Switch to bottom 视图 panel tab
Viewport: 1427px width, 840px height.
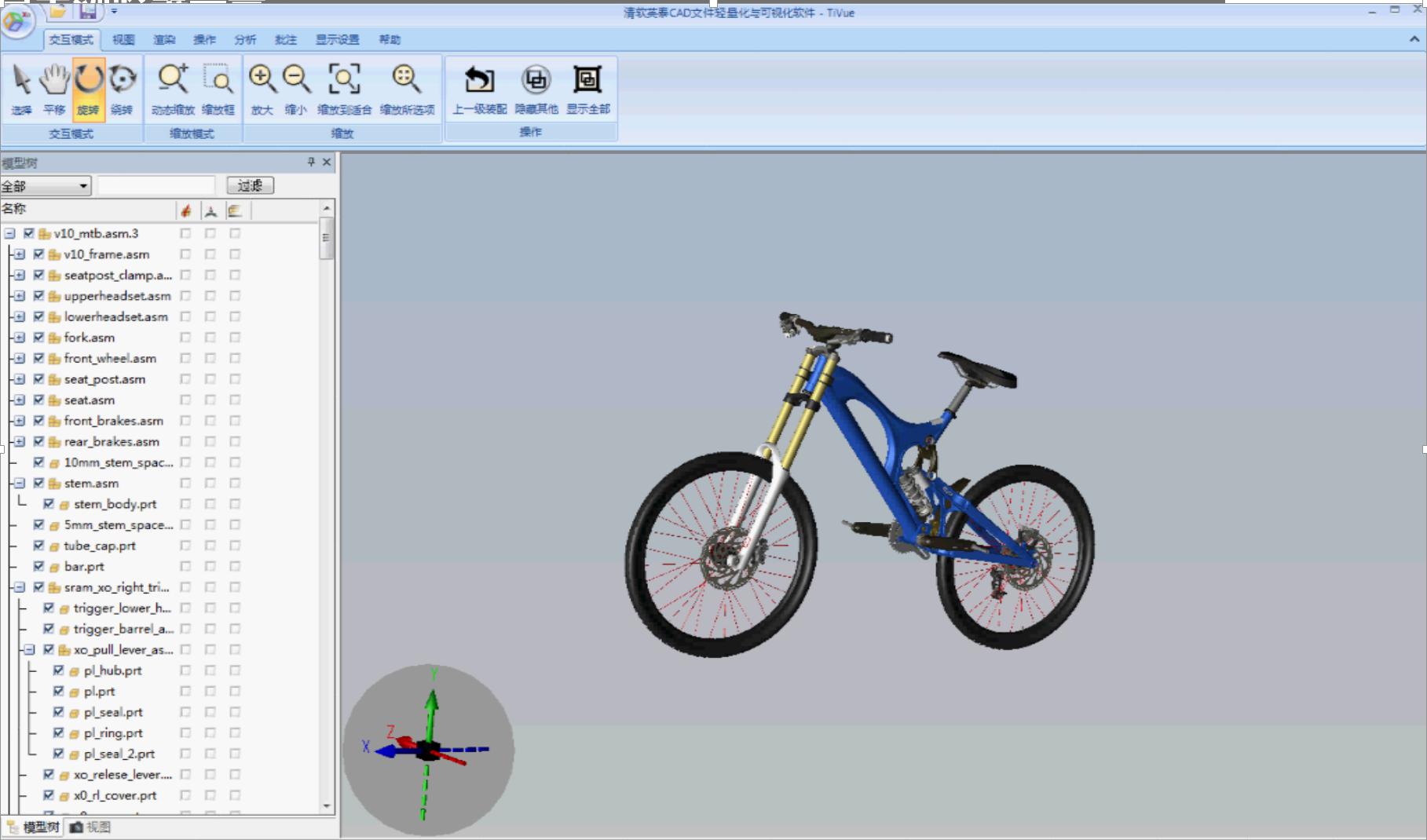pyautogui.click(x=91, y=827)
